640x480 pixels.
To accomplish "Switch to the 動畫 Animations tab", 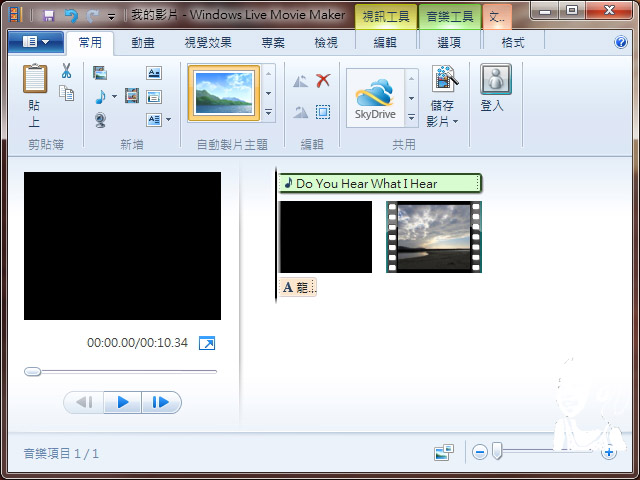I will (143, 42).
